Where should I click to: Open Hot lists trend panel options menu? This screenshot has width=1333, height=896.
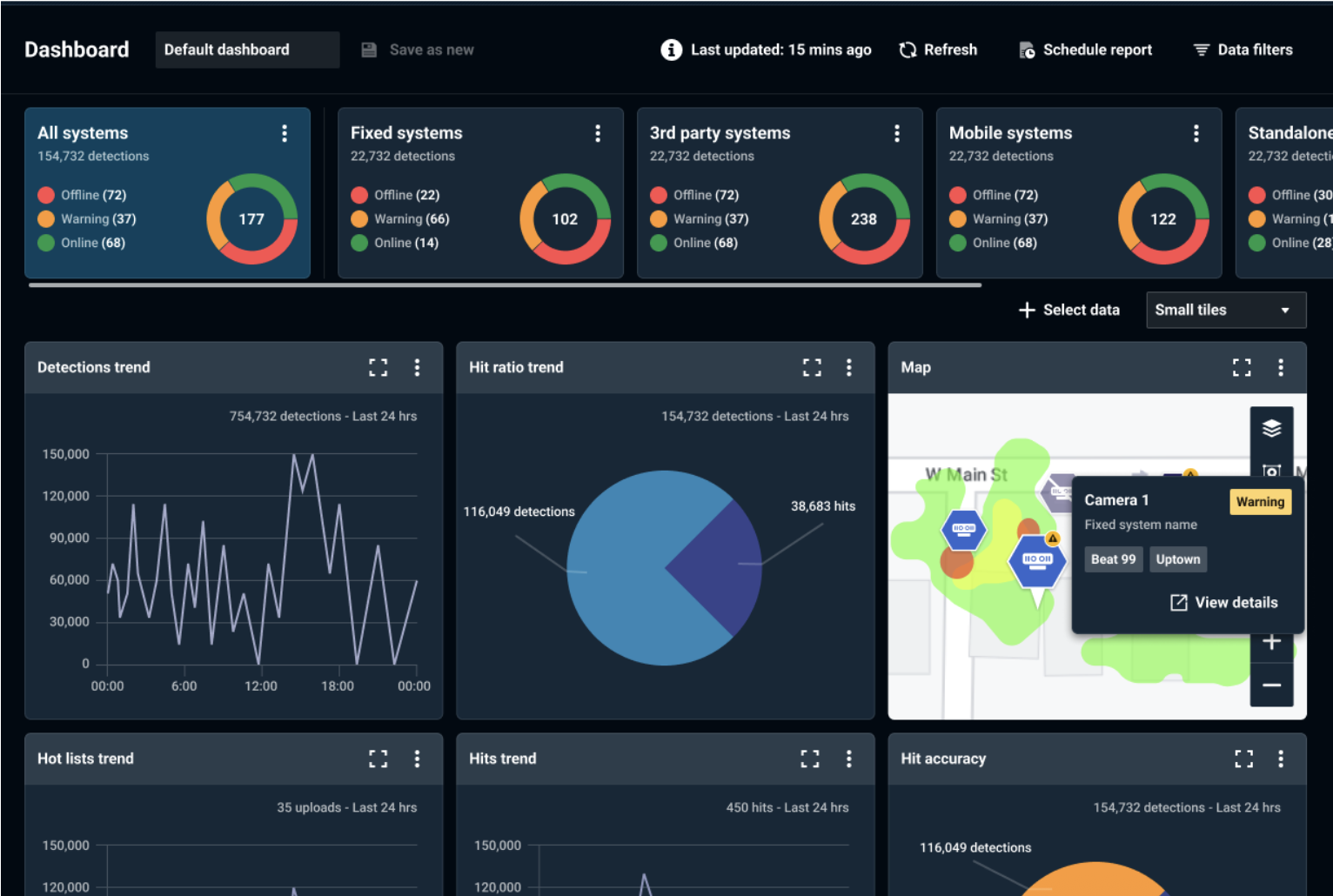coord(418,759)
